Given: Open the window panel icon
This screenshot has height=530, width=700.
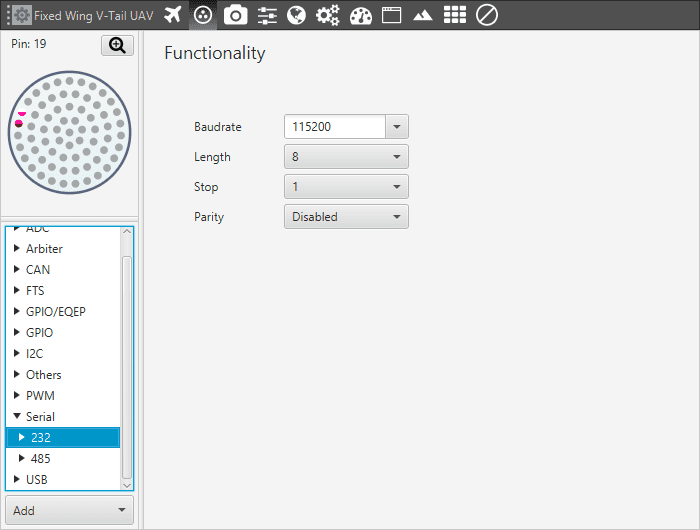Looking at the screenshot, I should coord(392,15).
